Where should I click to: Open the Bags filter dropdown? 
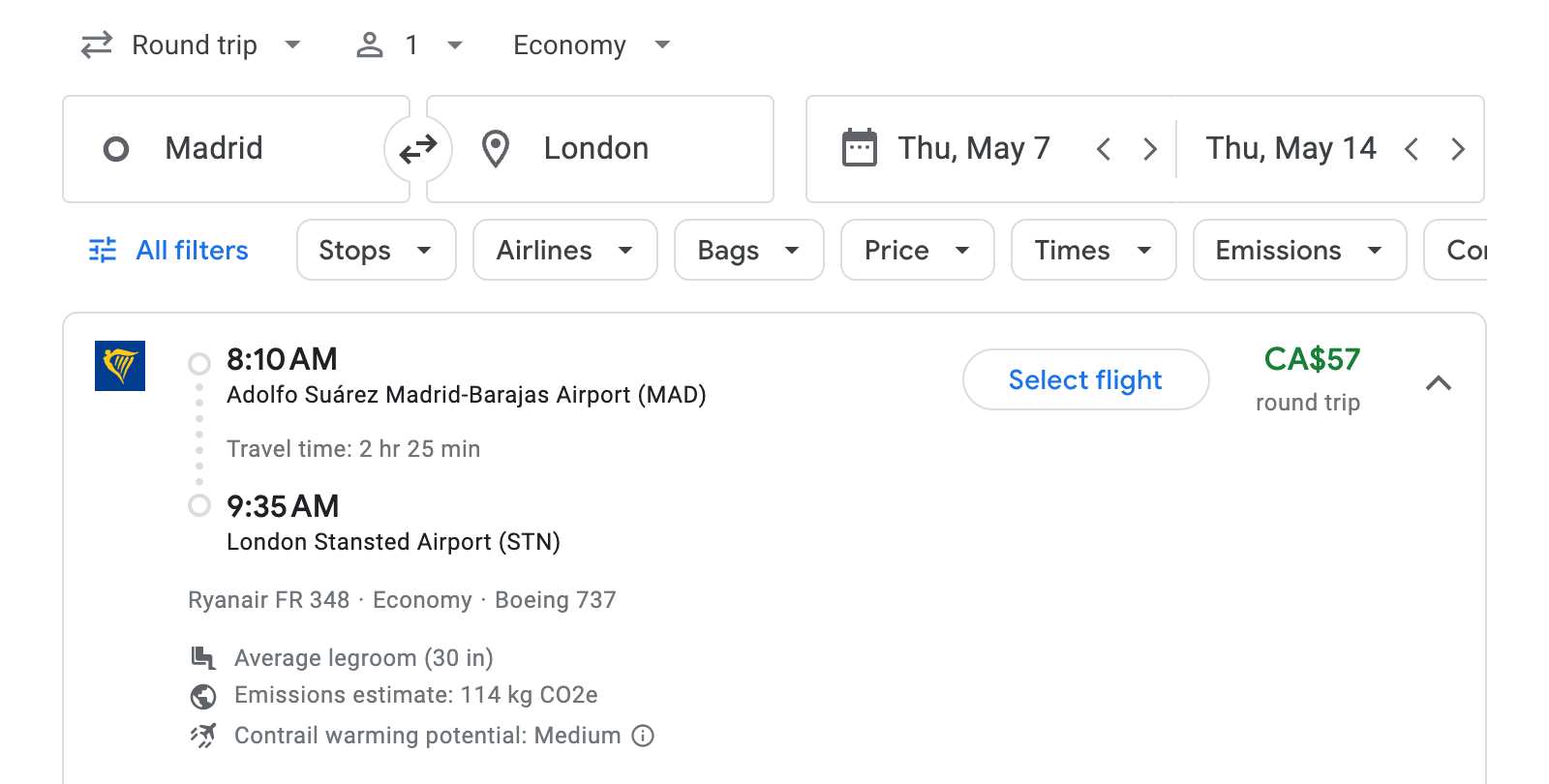748,250
